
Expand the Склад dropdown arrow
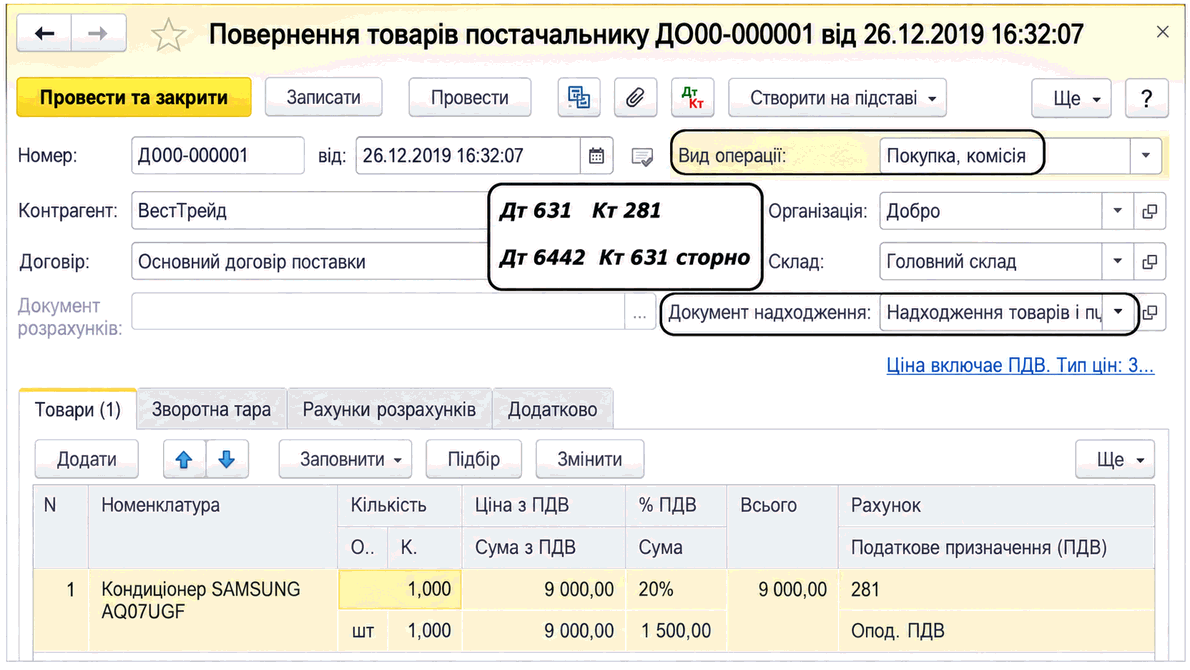1118,262
